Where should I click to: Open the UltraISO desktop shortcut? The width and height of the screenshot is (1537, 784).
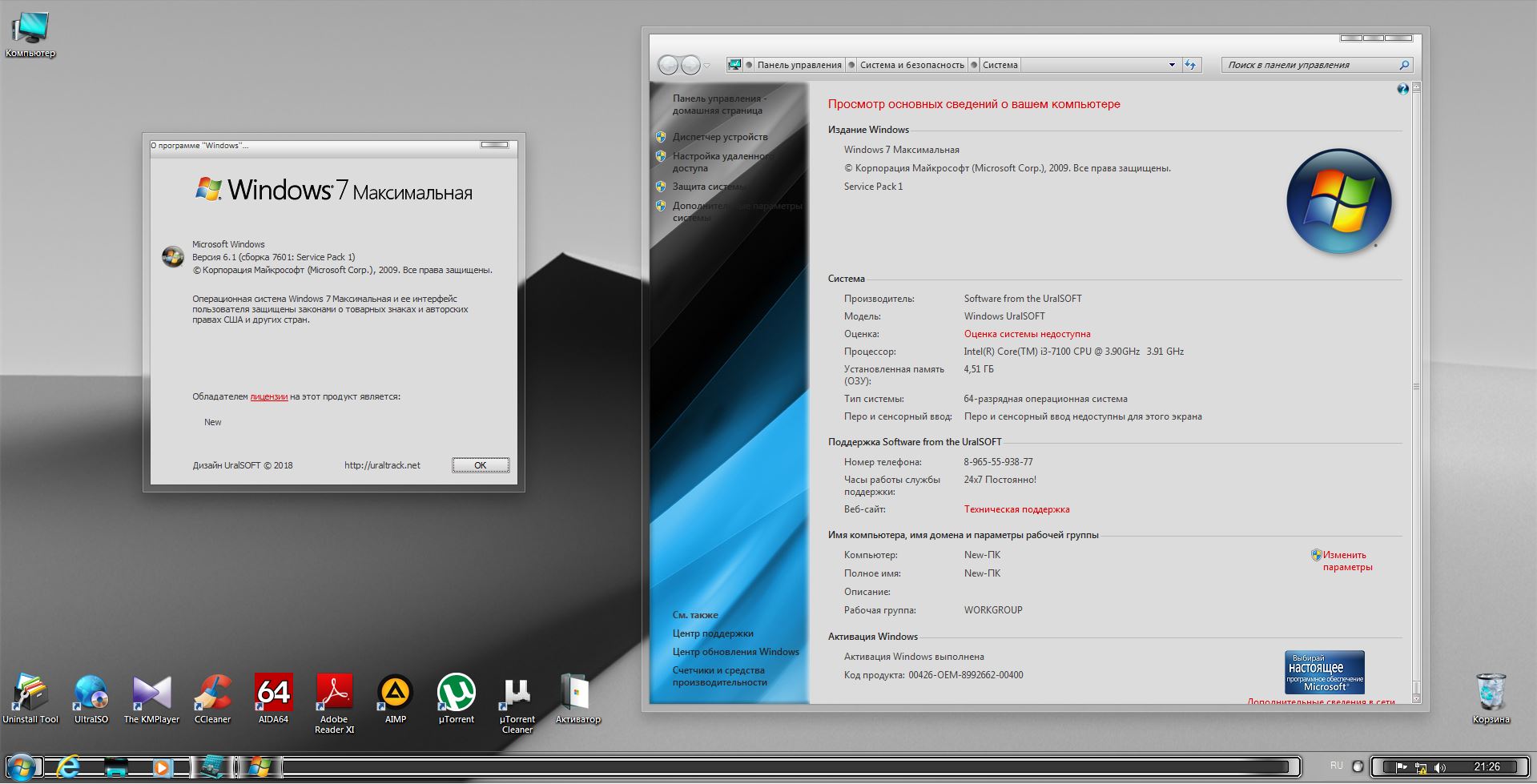(x=91, y=698)
